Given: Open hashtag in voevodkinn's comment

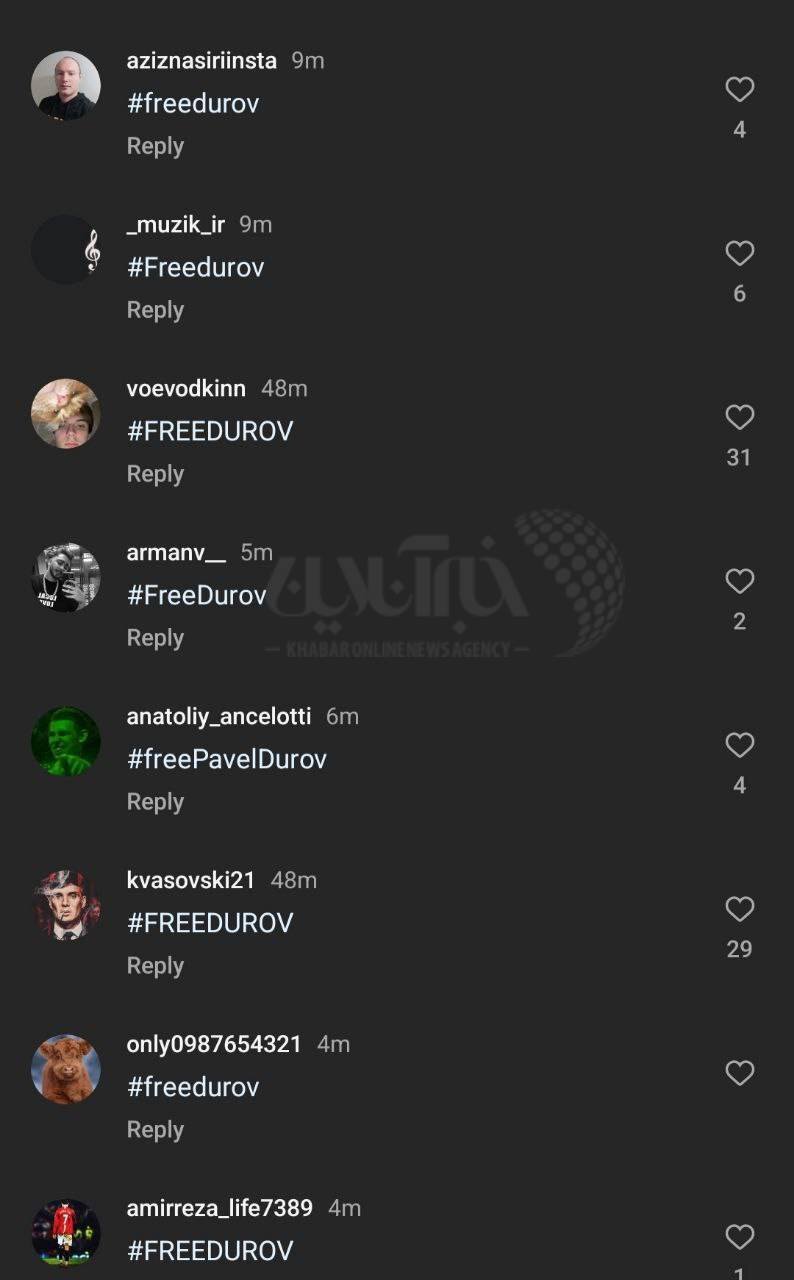Looking at the screenshot, I should 210,431.
